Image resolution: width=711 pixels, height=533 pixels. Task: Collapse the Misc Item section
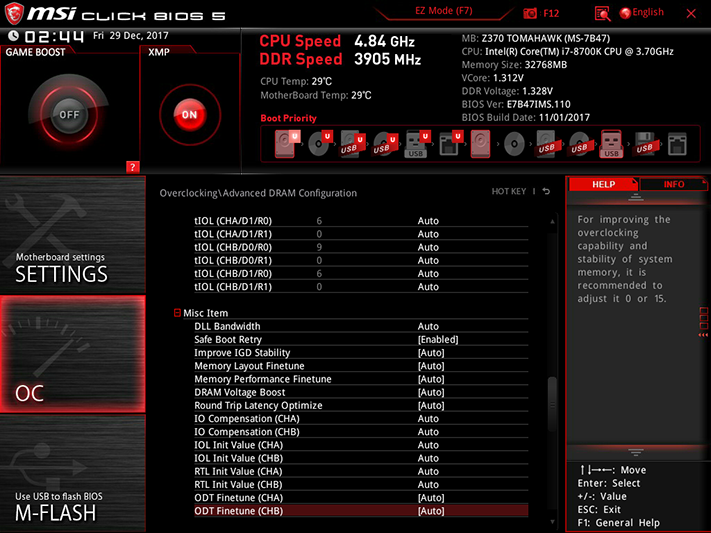pyautogui.click(x=177, y=313)
